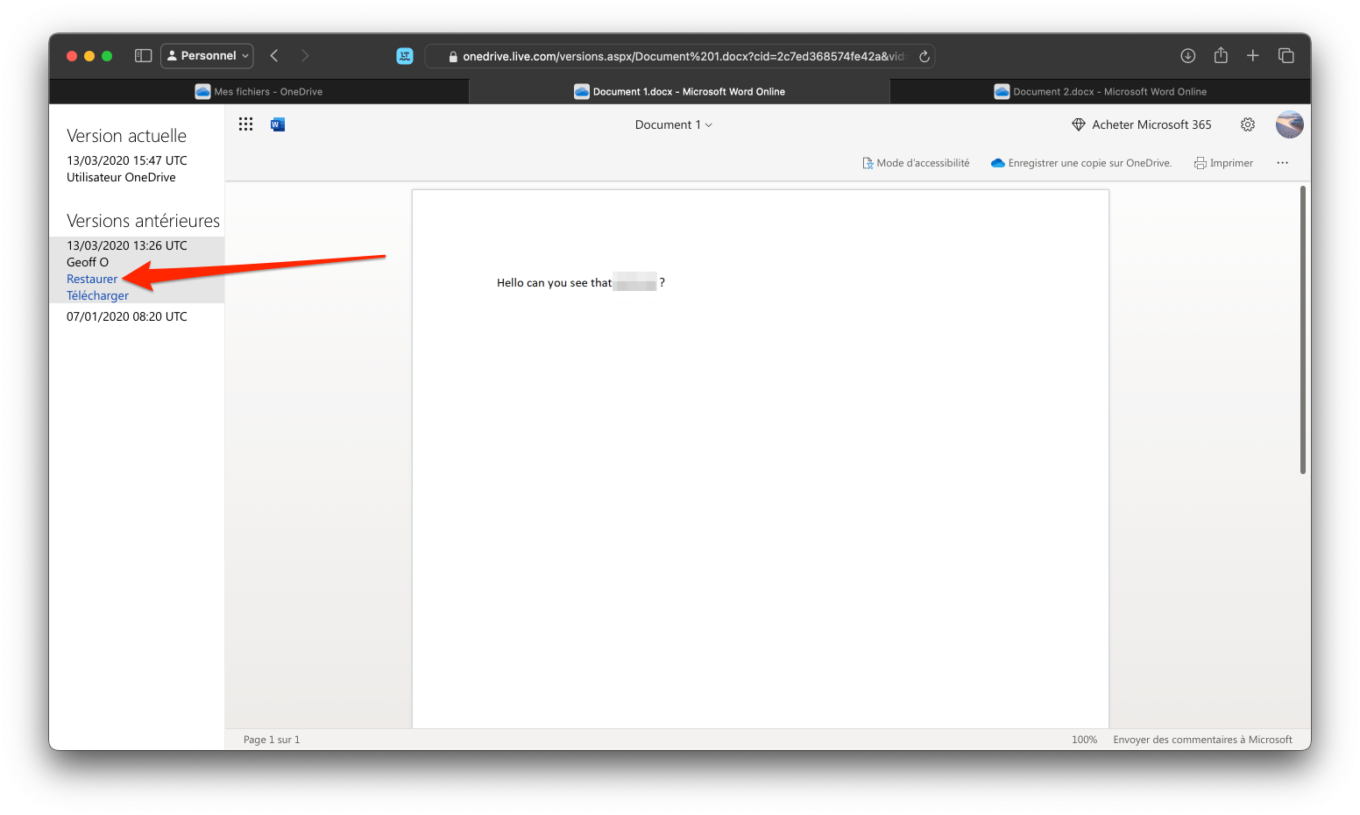Toggle the Safari sidebar icon

[x=143, y=56]
